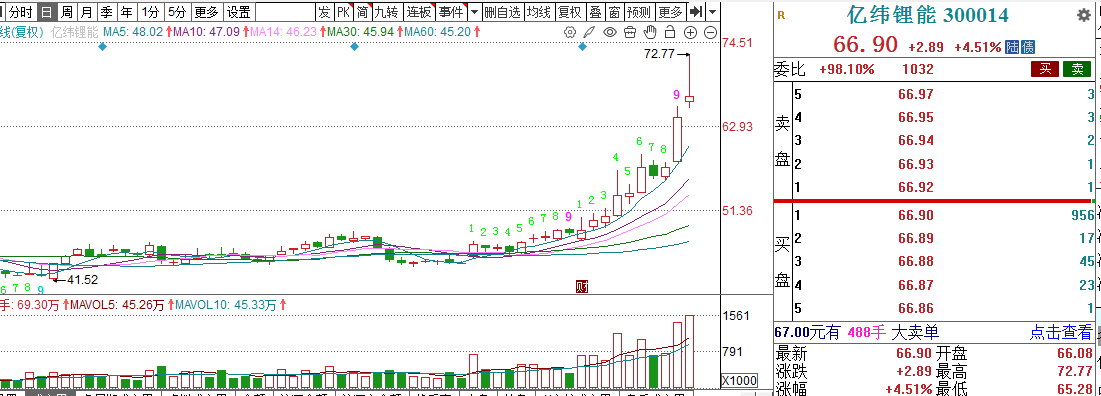This screenshot has height=396, width=1101.
Task: Select buy level 5 price 66.86
Action: 916,308
